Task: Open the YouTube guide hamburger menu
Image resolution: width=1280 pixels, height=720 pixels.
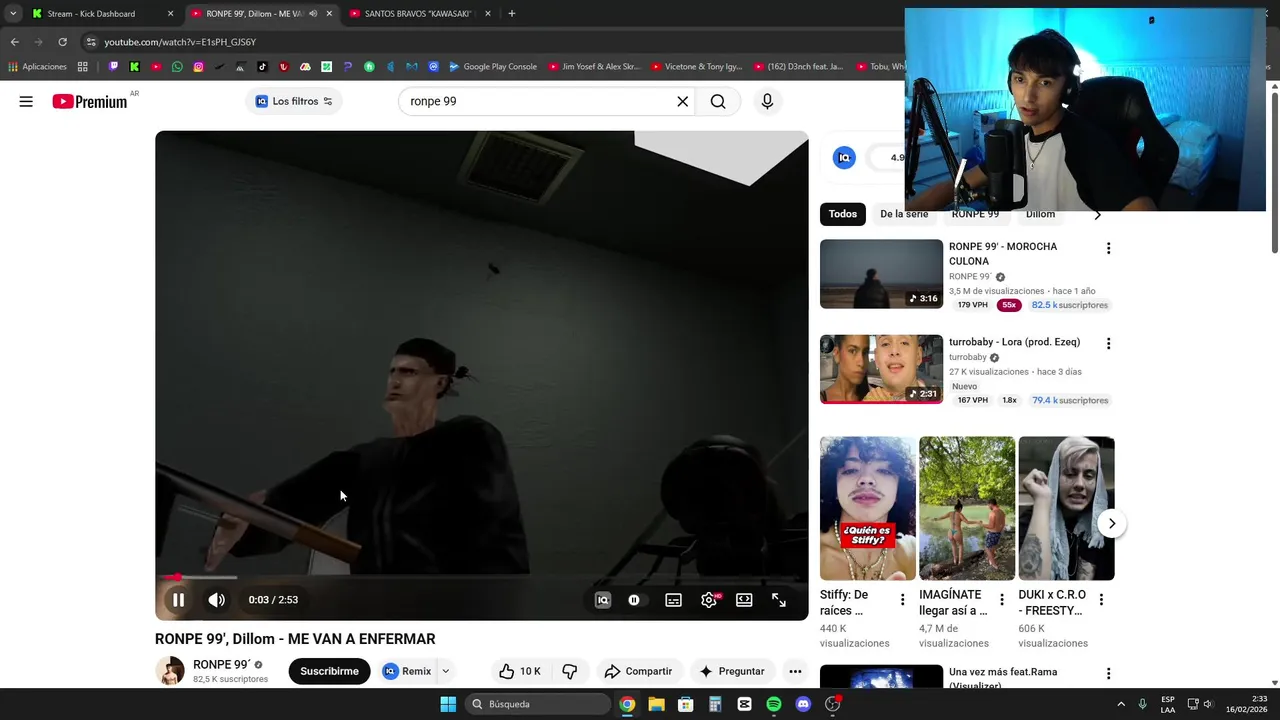Action: [26, 101]
